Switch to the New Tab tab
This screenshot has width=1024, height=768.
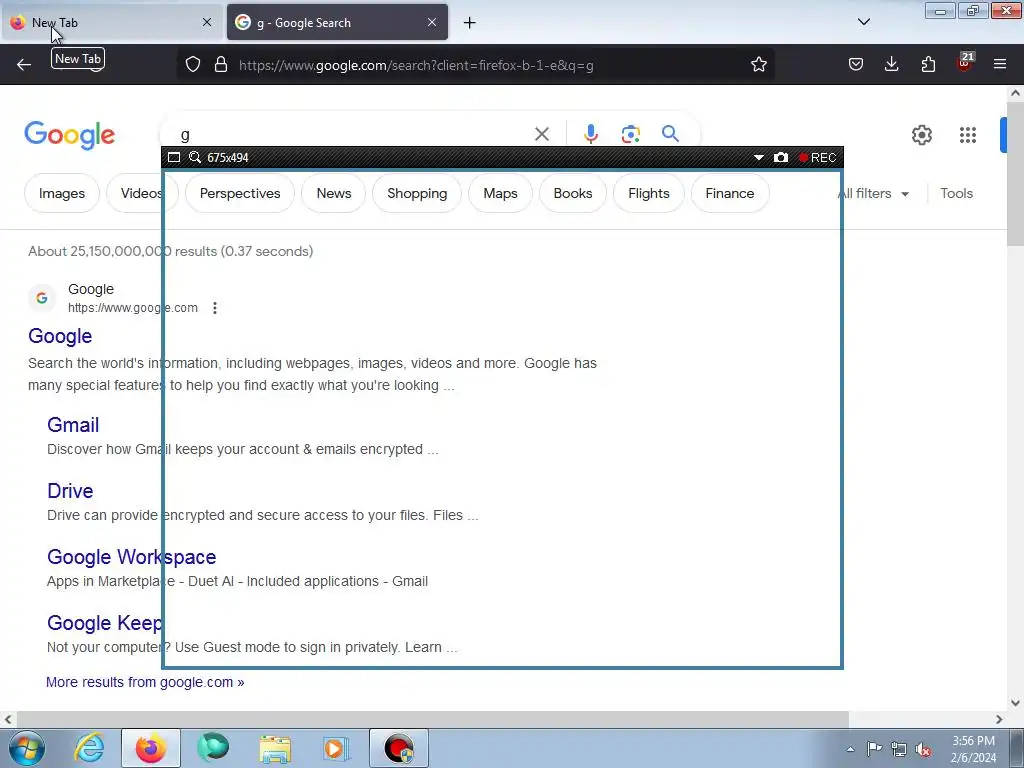pos(111,22)
